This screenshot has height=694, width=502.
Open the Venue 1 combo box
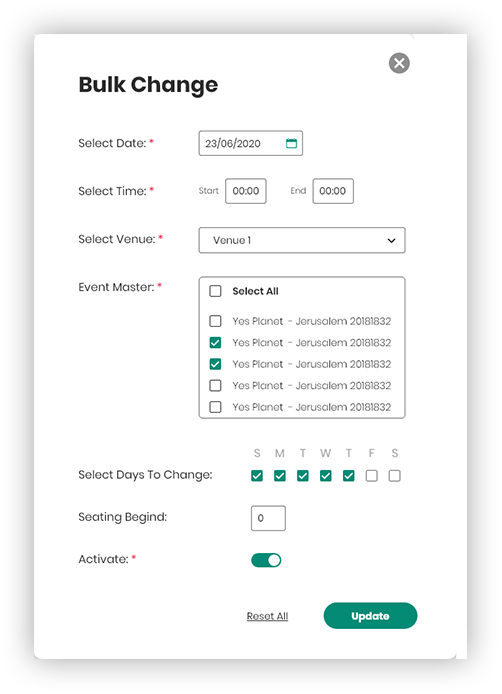[x=302, y=240]
